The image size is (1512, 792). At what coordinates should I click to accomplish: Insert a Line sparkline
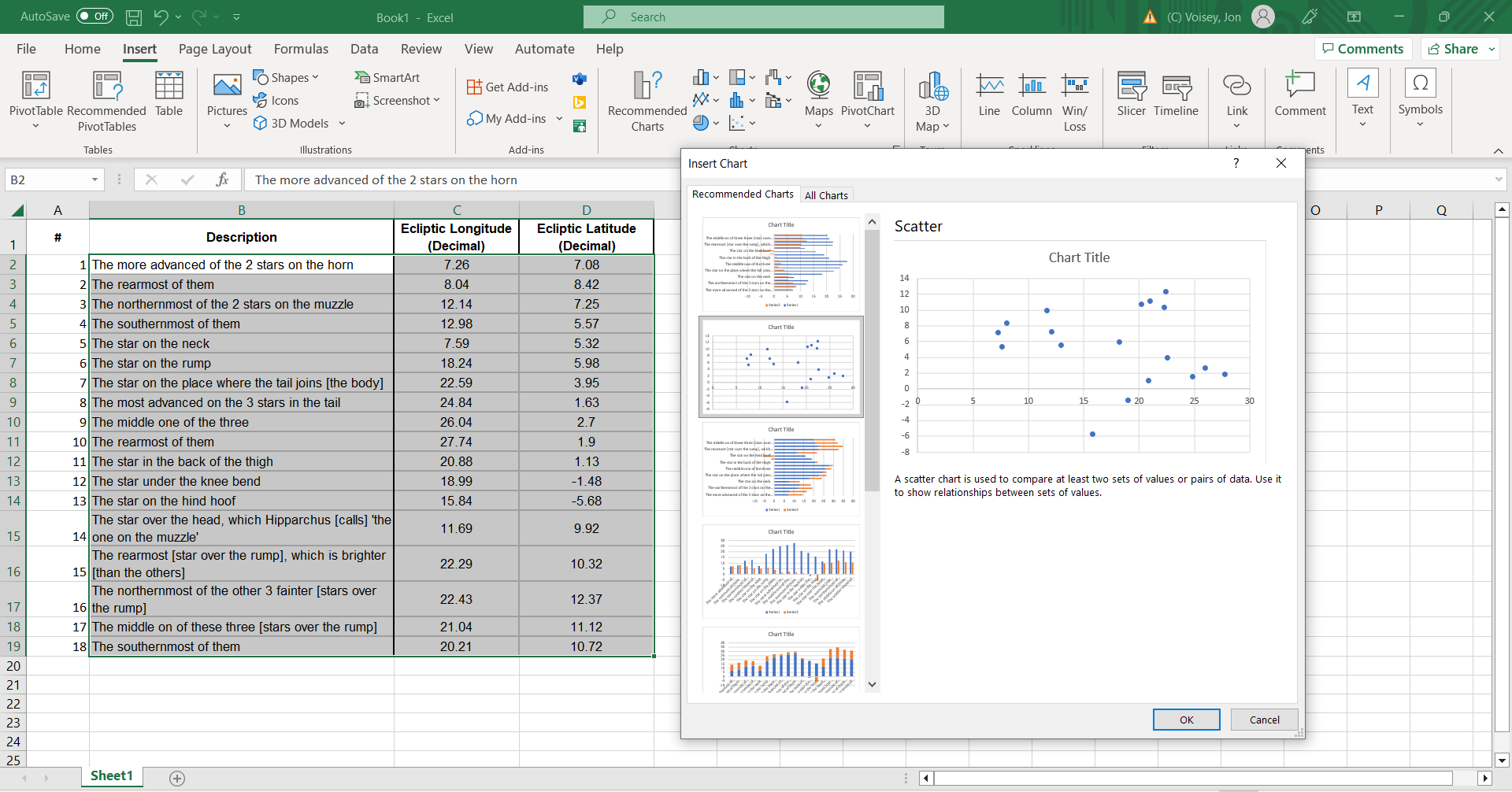989,94
